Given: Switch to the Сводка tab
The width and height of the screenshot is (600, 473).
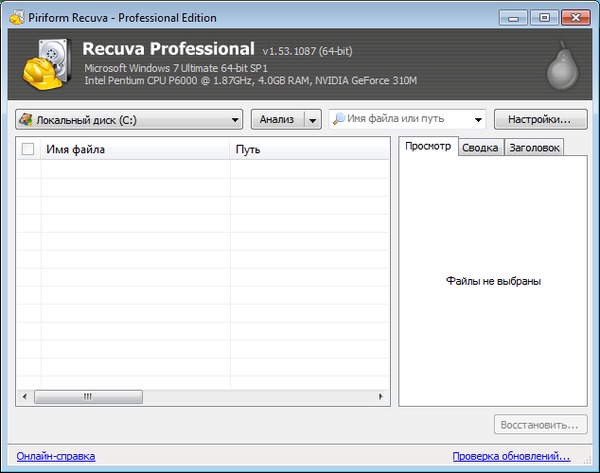Looking at the screenshot, I should [480, 148].
